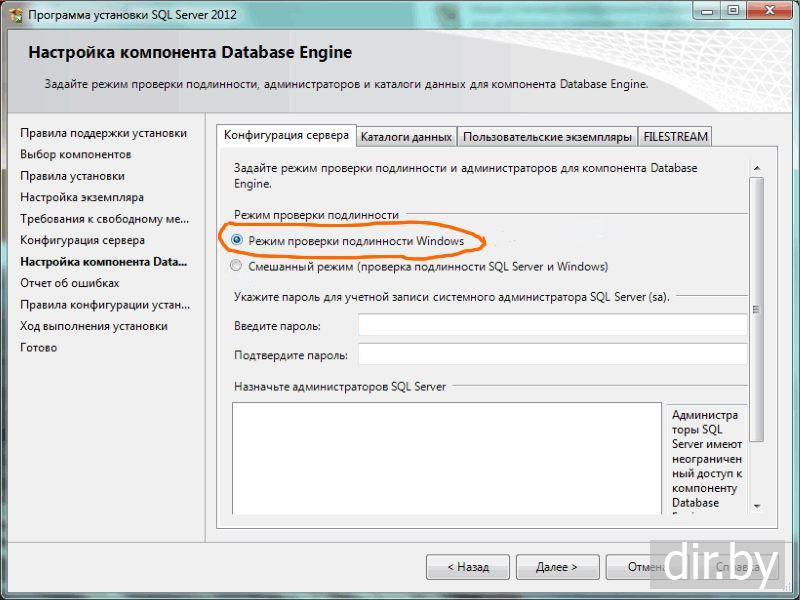Select mixed mode authentication radio button
The width and height of the screenshot is (800, 600).
tap(236, 266)
